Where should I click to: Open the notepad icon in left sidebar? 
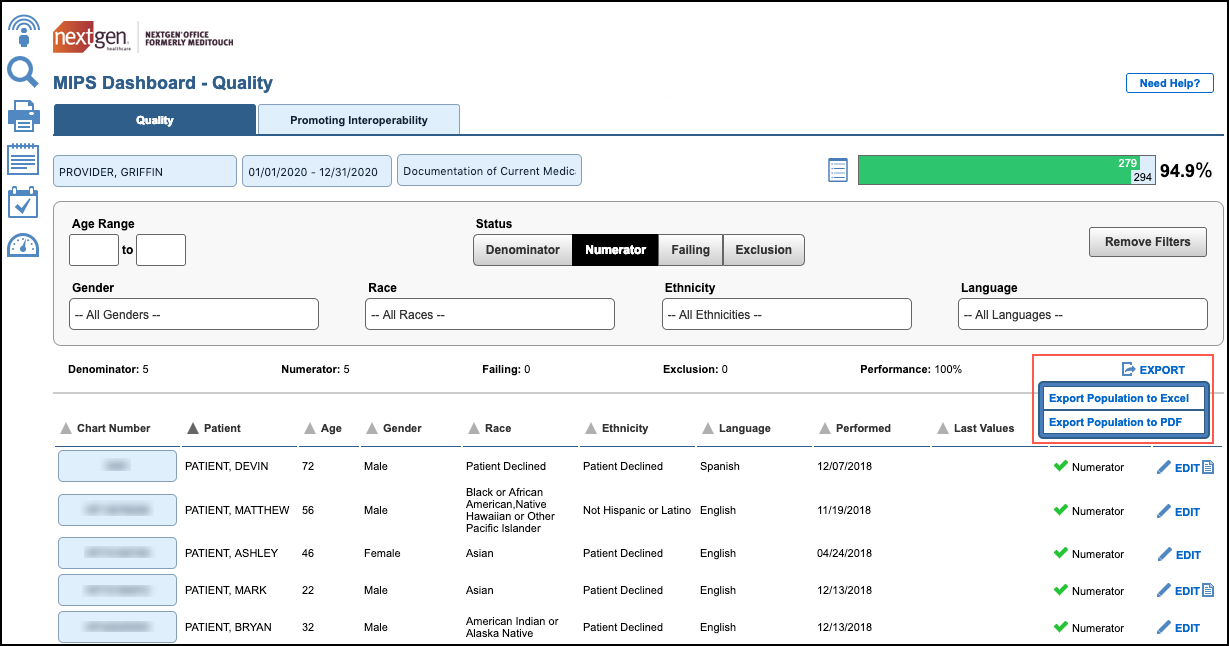click(22, 159)
